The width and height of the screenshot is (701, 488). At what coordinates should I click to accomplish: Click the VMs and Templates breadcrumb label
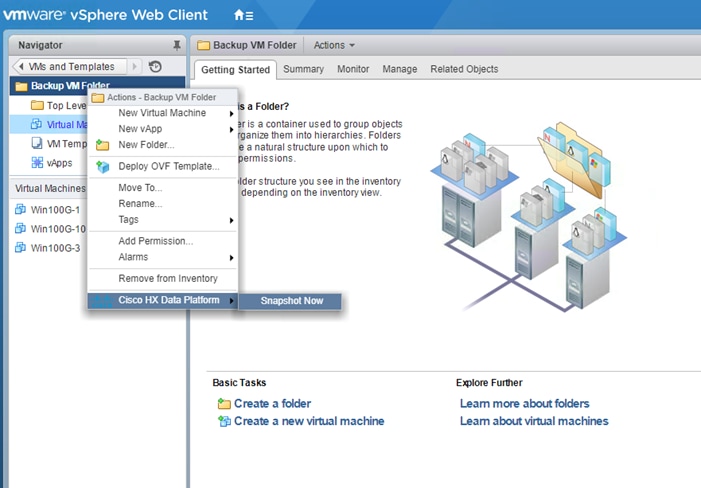[x=72, y=67]
